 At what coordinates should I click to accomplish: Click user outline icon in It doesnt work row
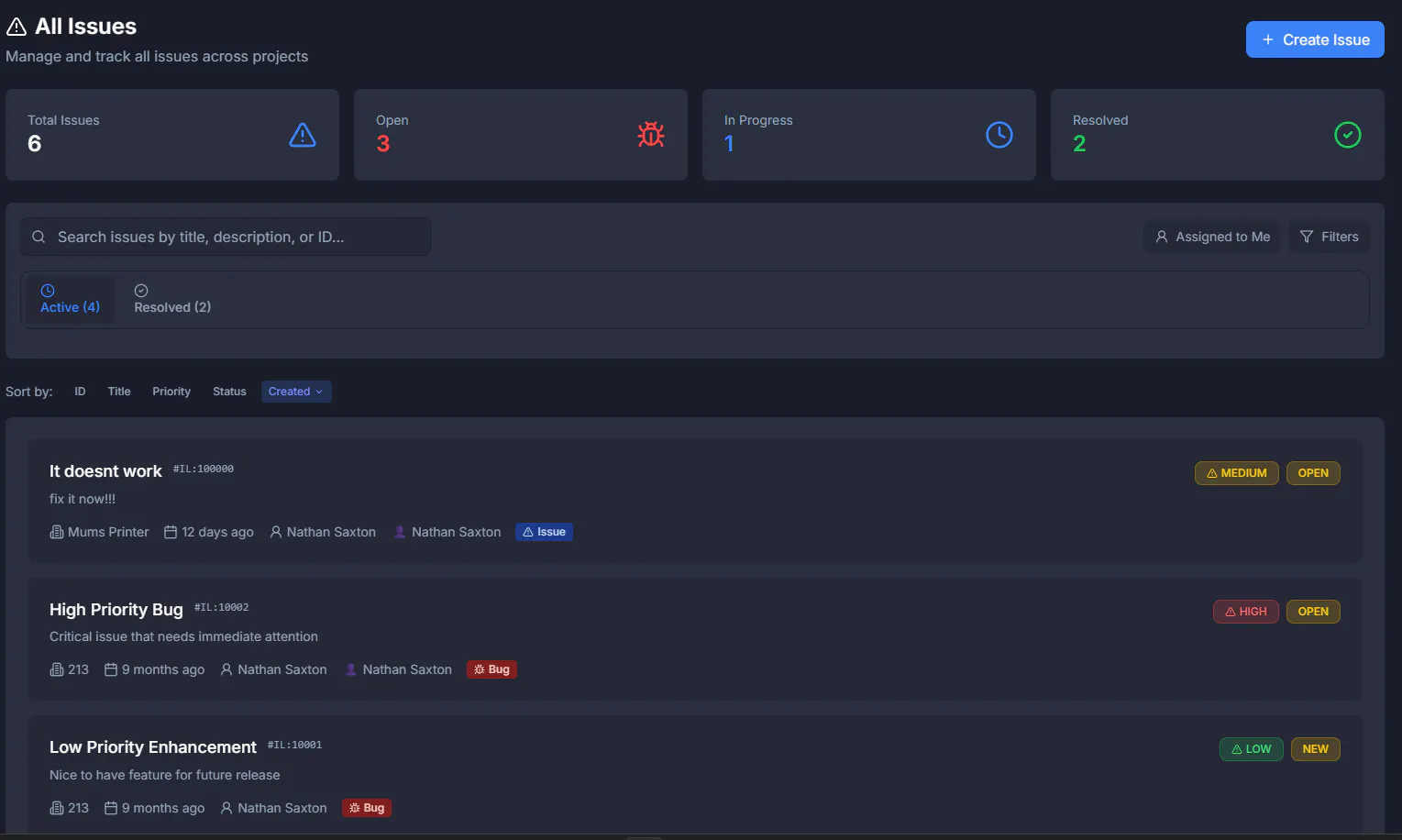point(276,532)
